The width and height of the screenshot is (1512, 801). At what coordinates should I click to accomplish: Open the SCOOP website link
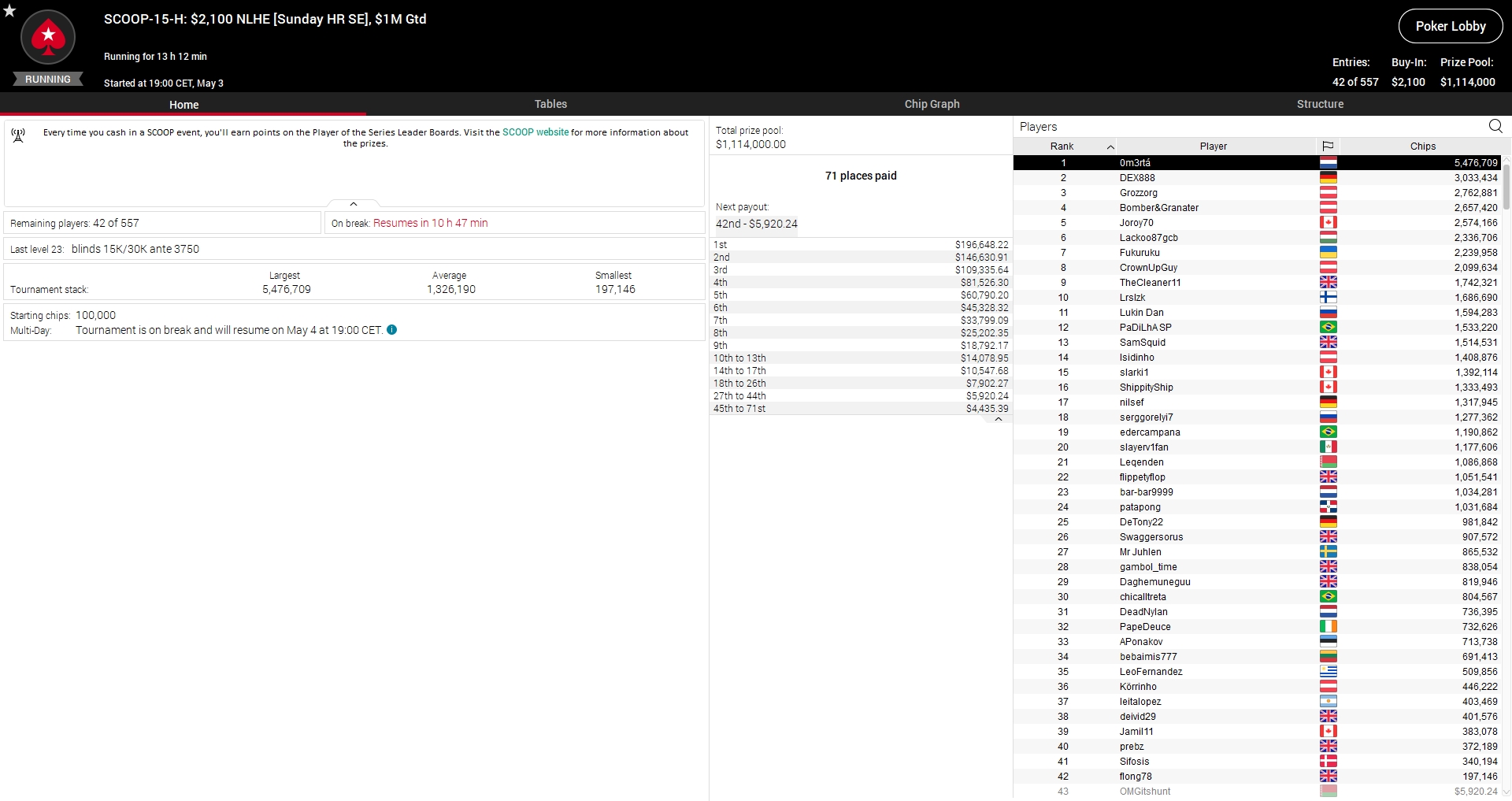535,132
